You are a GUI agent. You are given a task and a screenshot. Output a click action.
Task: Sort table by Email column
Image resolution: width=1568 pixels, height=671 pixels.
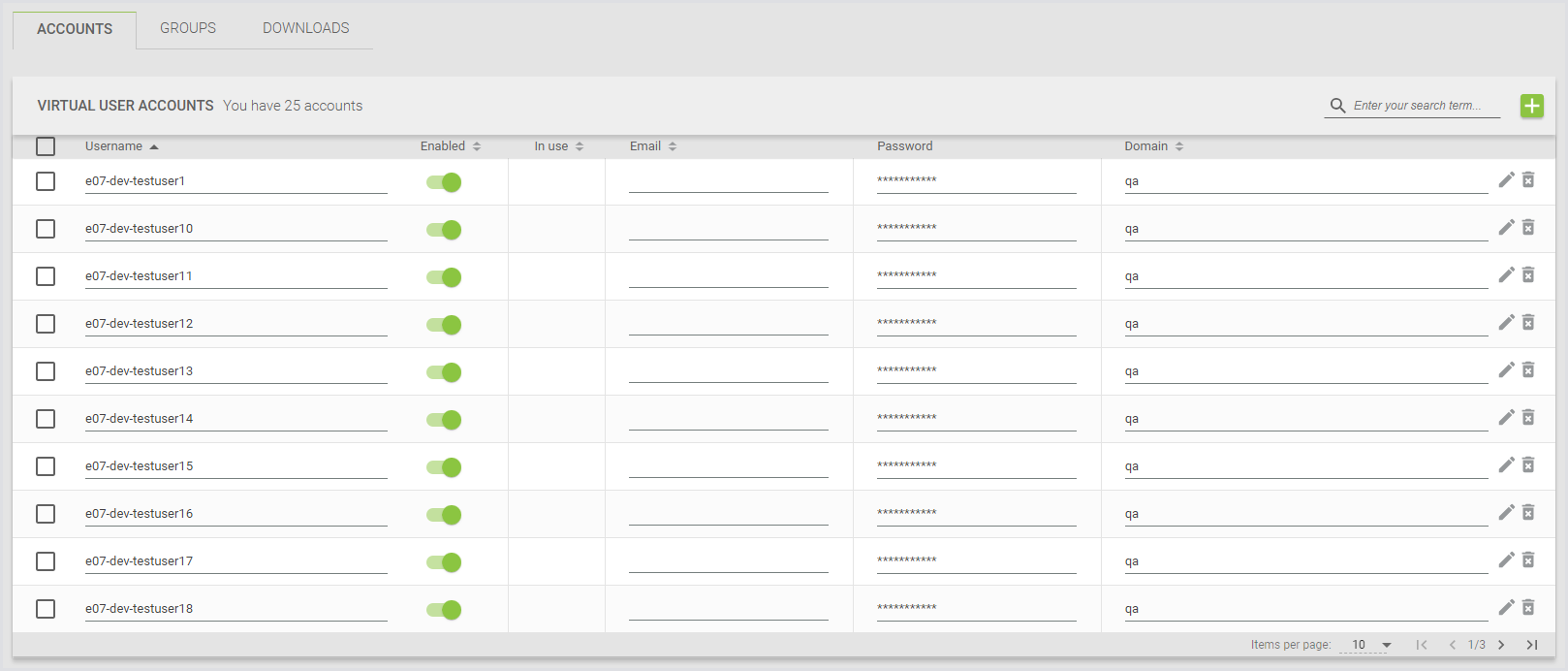pos(653,146)
